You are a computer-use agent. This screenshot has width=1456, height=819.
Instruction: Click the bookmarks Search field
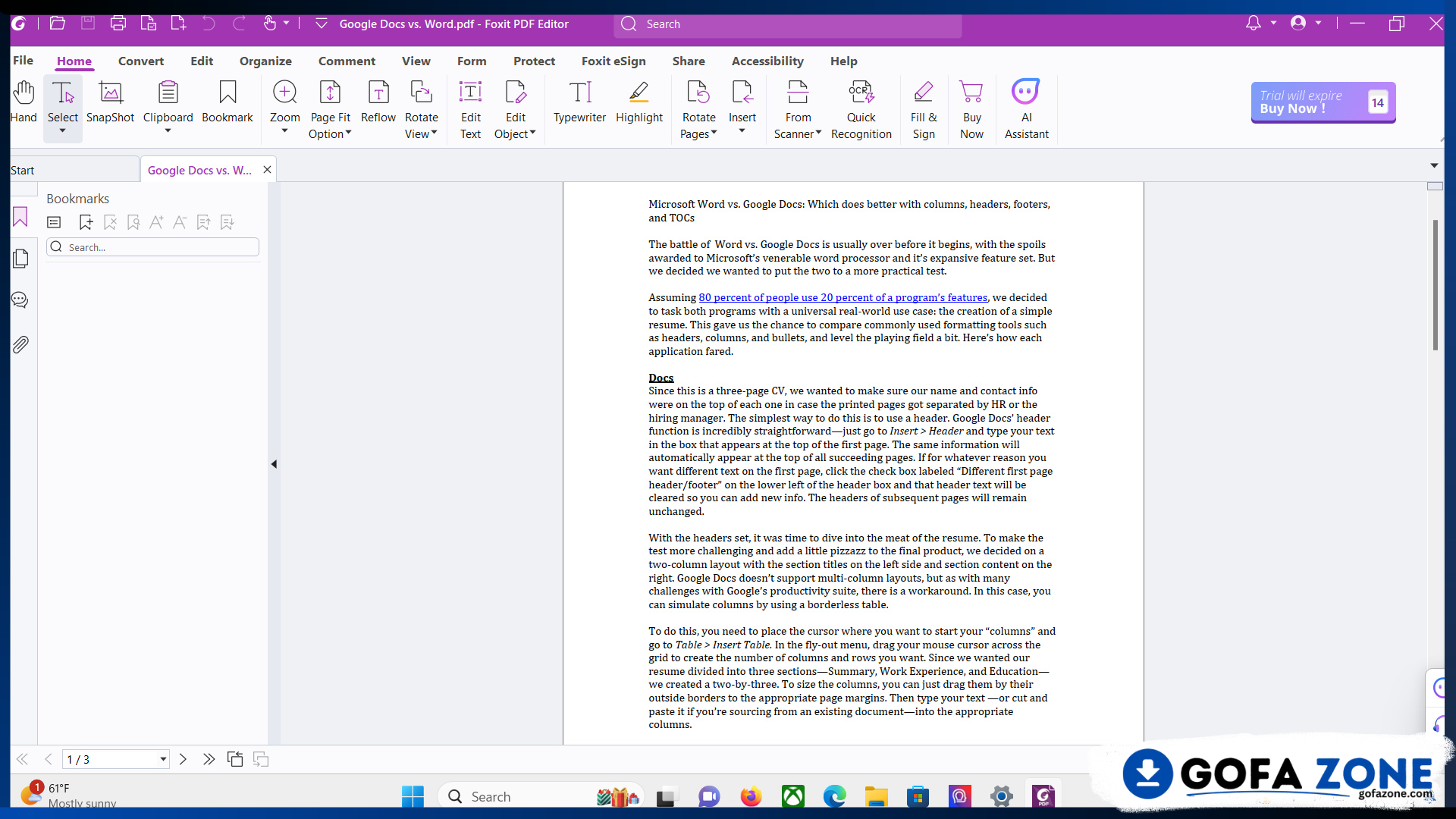click(153, 247)
